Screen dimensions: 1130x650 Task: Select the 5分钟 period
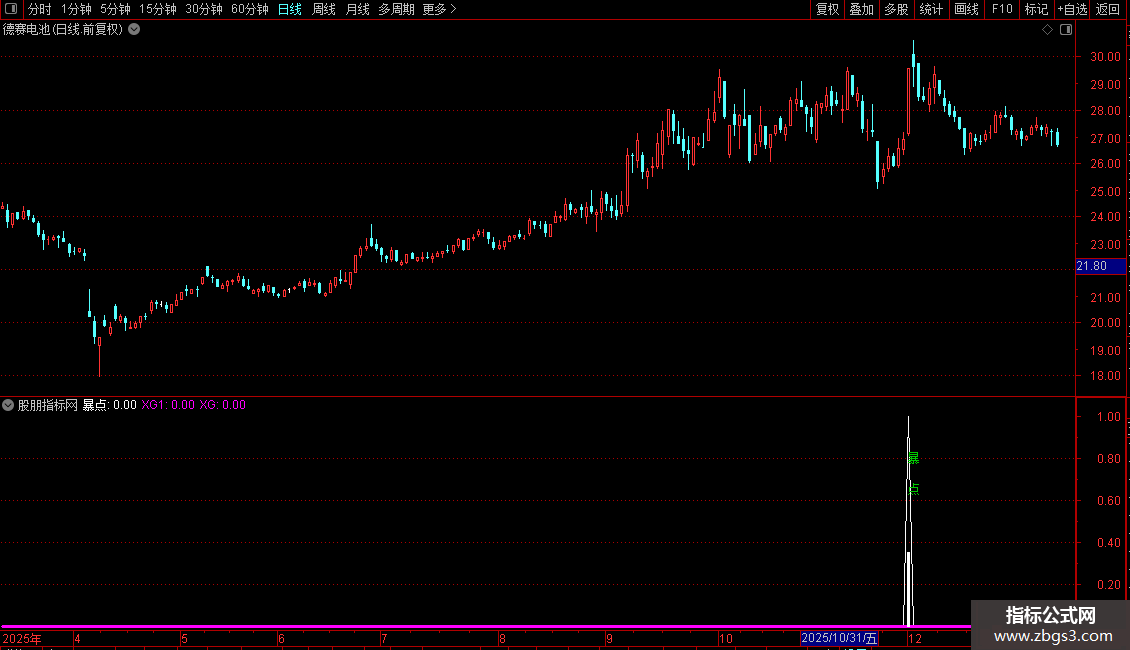115,9
